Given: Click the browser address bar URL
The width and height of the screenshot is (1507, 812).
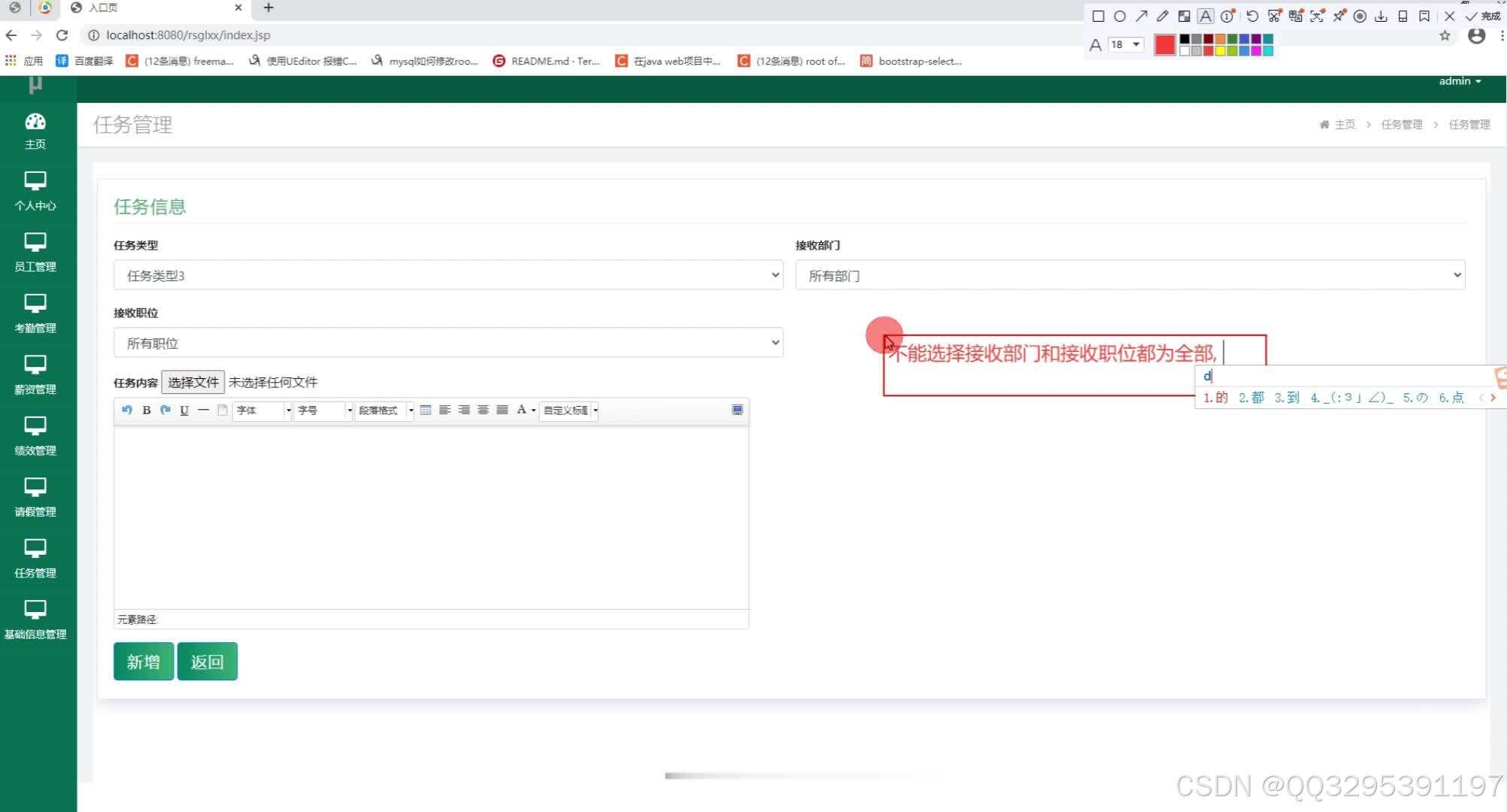Looking at the screenshot, I should tap(188, 35).
